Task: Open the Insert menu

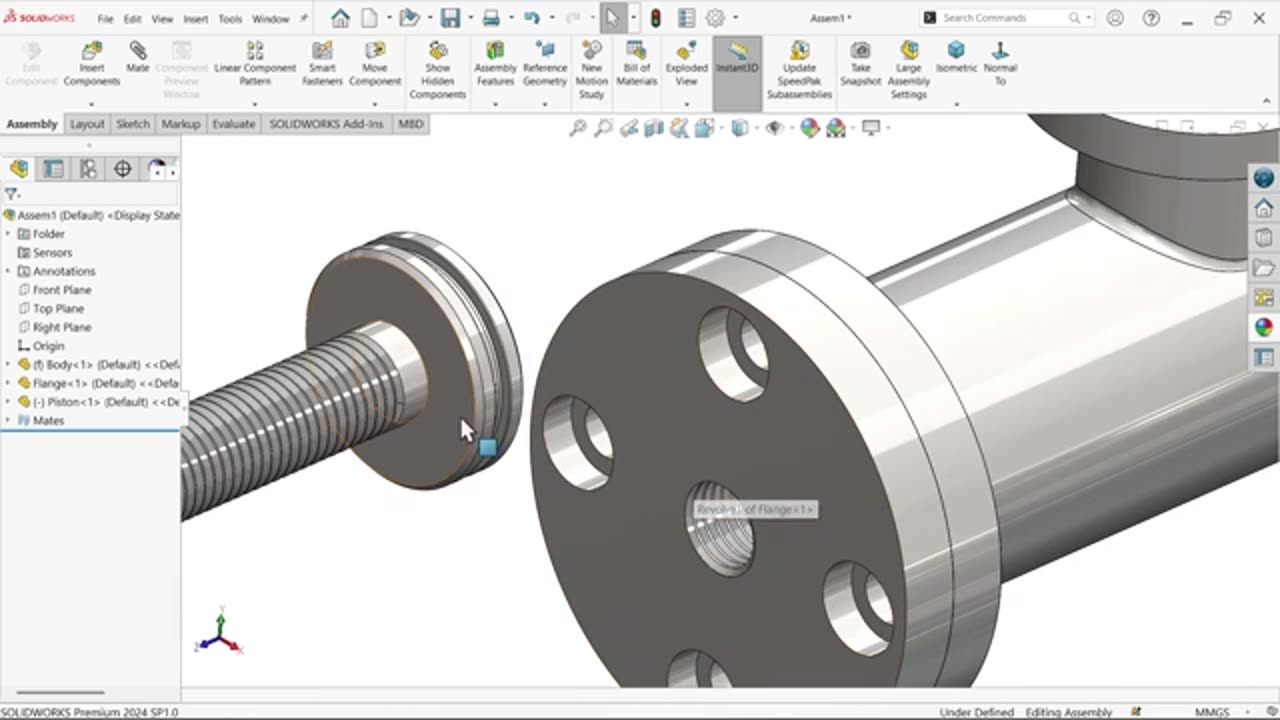Action: (x=196, y=19)
